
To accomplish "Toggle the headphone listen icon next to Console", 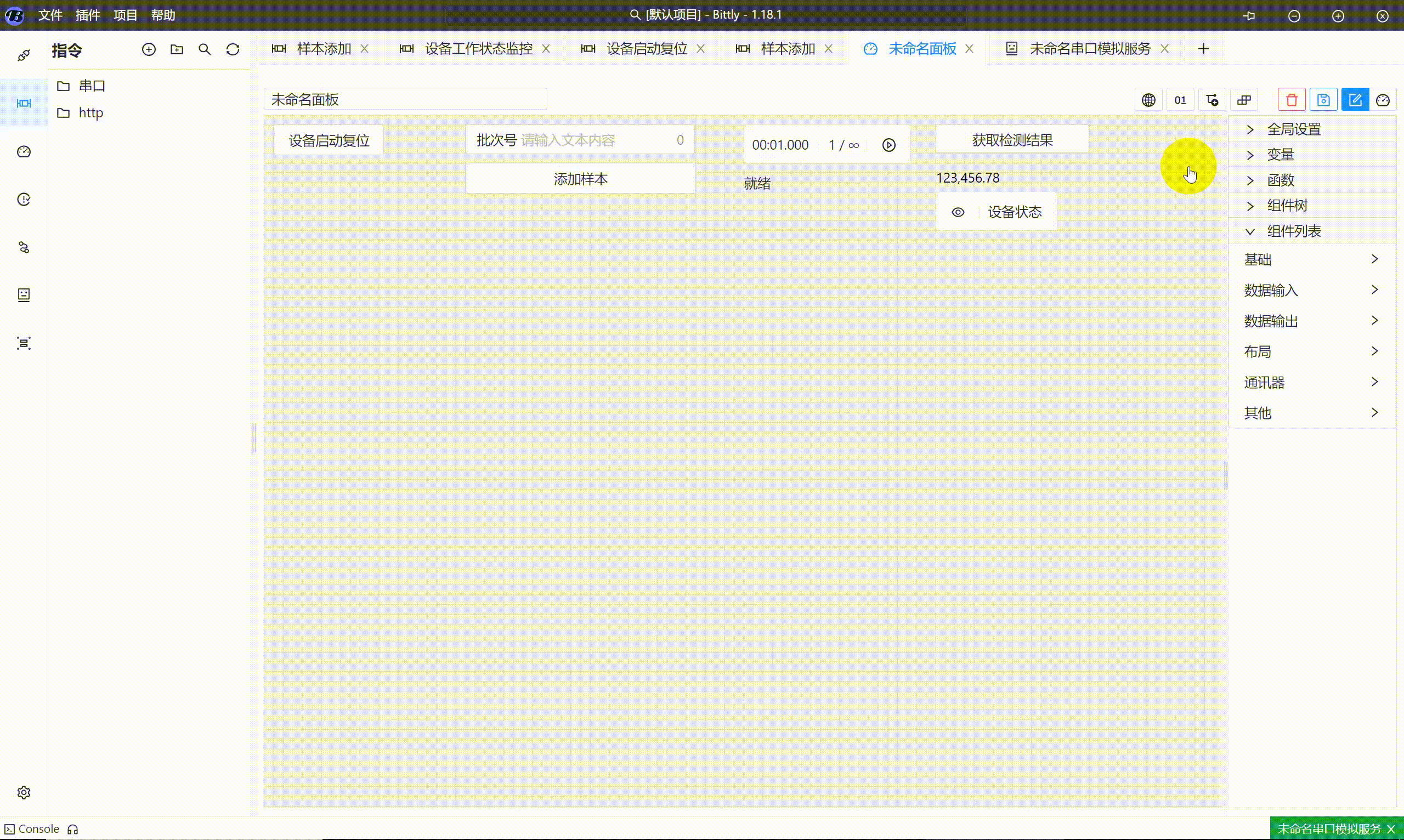I will click(x=72, y=828).
